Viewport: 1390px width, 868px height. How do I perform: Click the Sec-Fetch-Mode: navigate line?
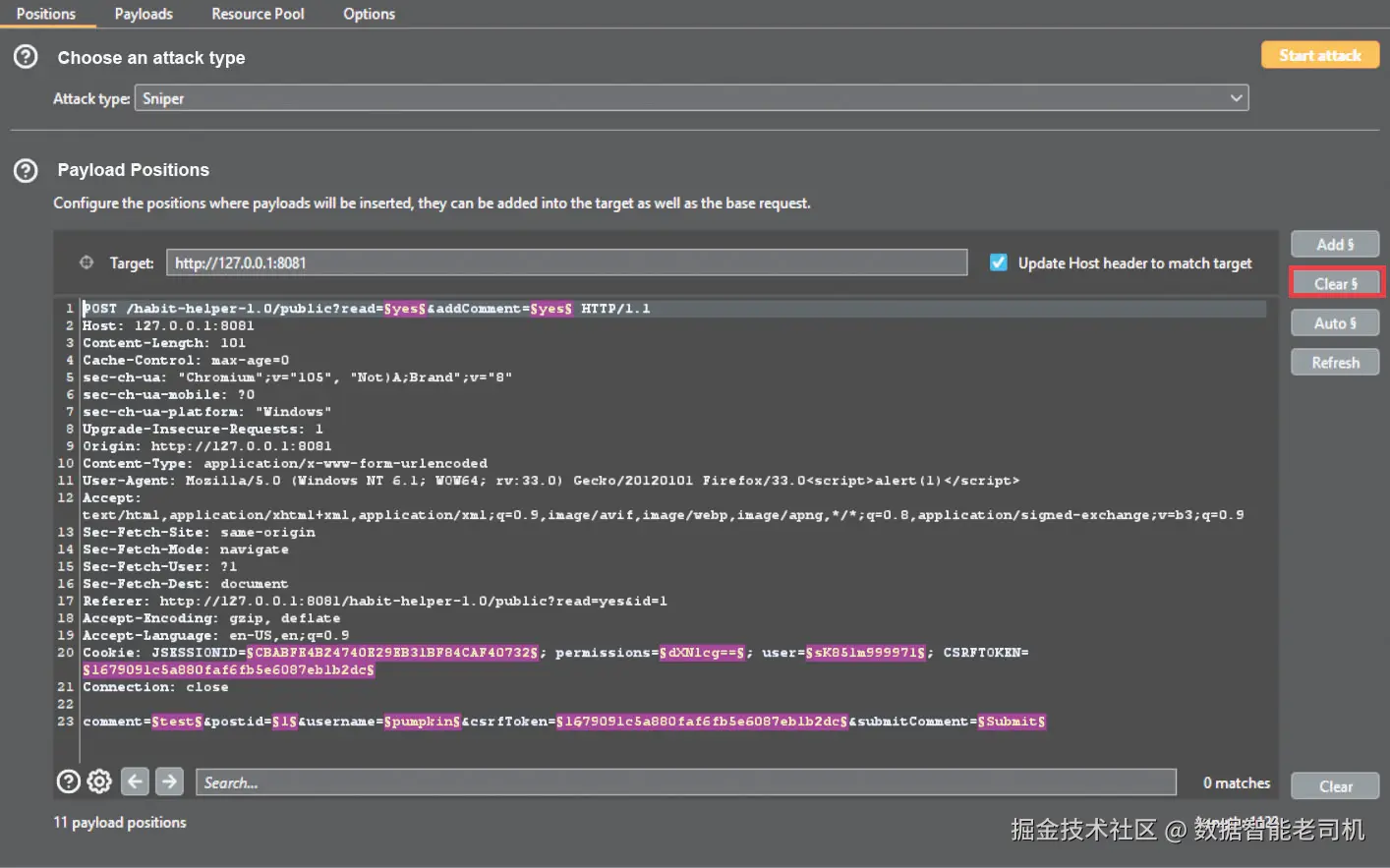point(186,550)
